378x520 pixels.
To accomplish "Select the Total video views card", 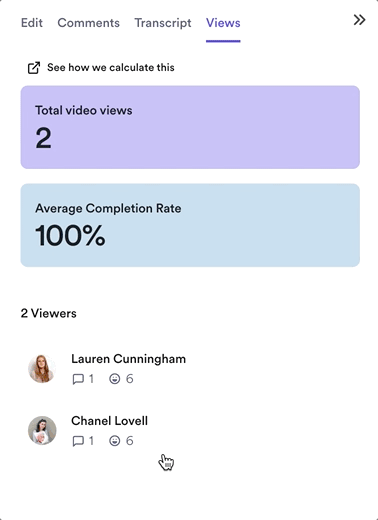I will tap(190, 127).
